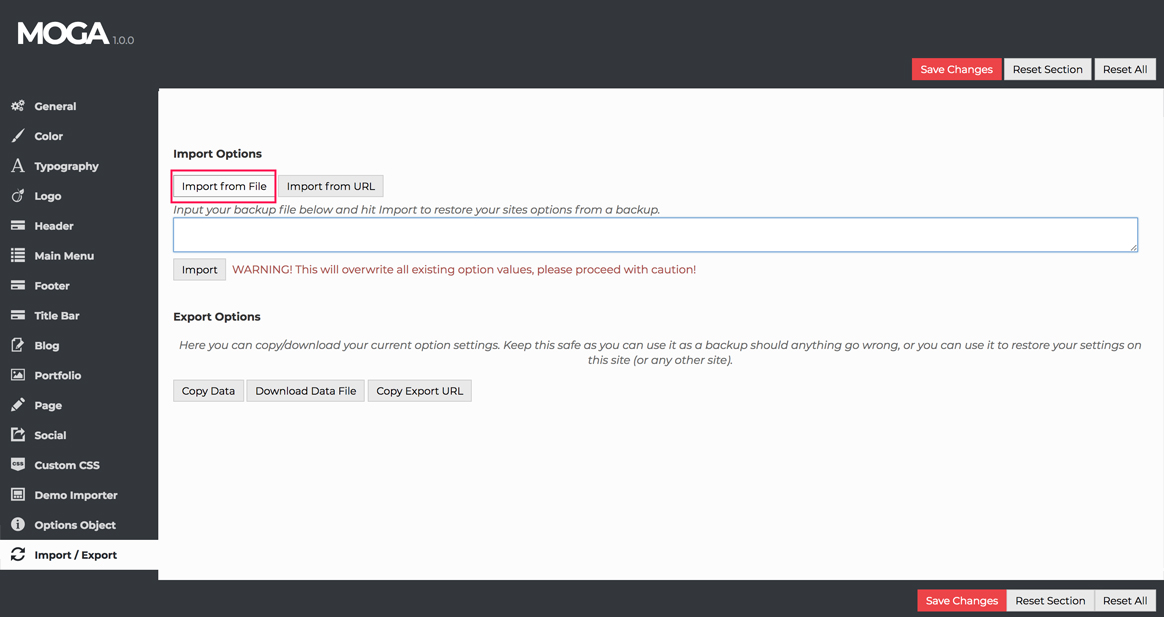Click the Custom CSS icon
This screenshot has width=1164, height=617.
(x=18, y=465)
